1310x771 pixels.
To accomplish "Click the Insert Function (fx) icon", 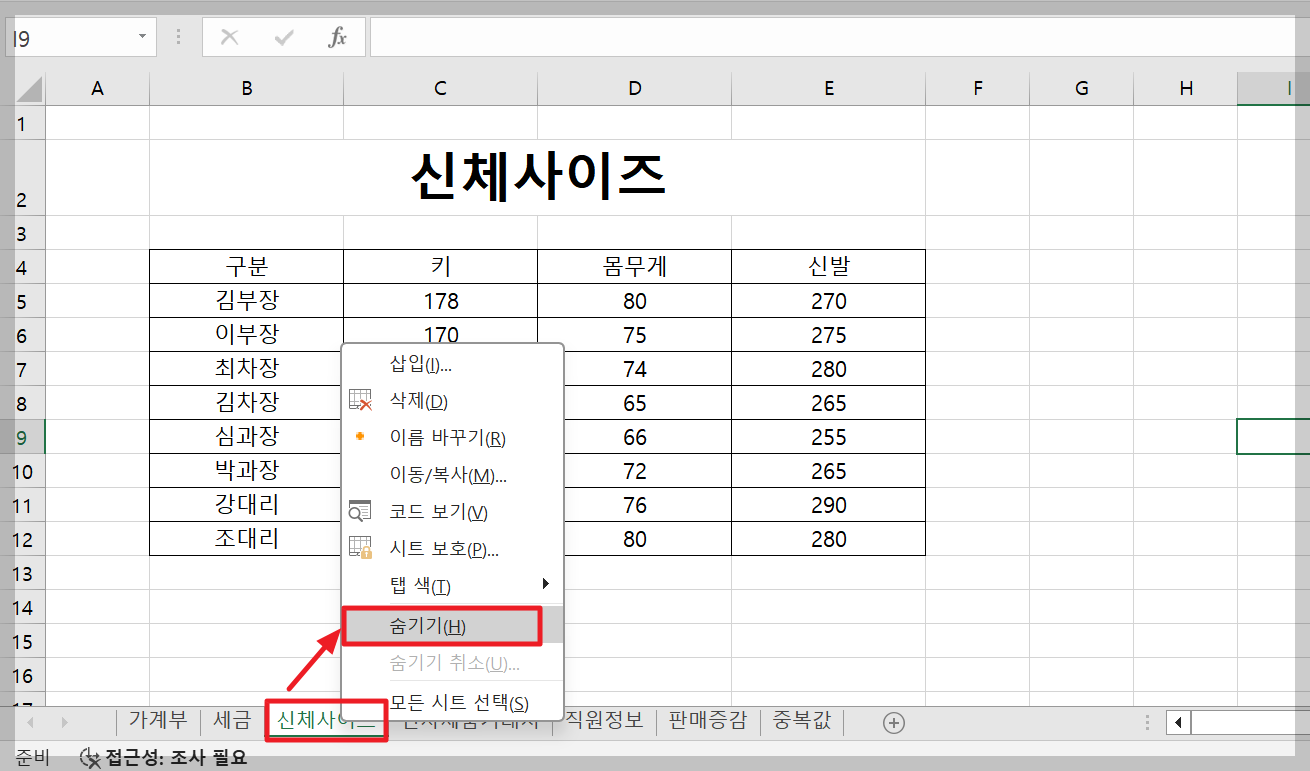I will 337,37.
